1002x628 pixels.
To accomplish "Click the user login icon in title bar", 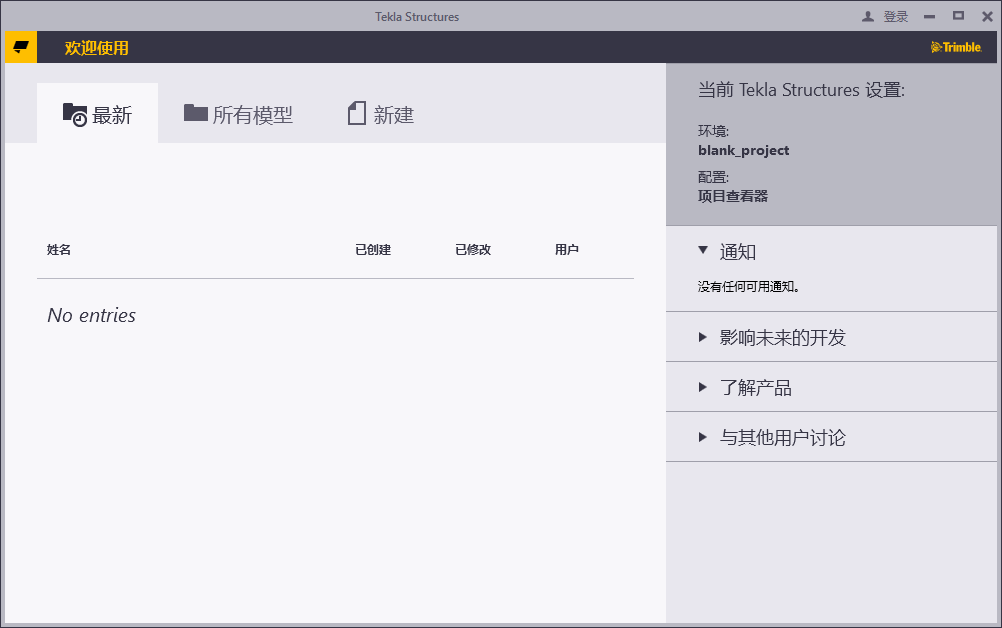I will pos(868,17).
